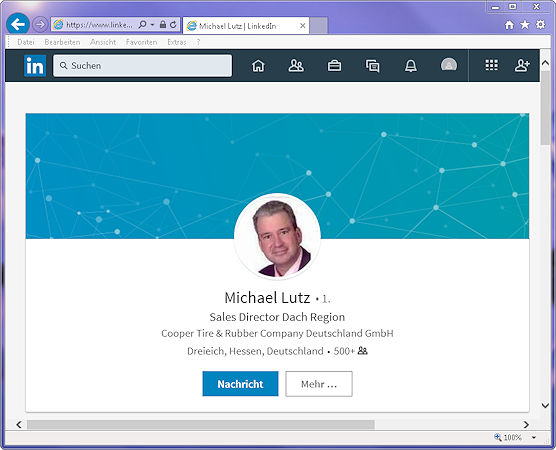
Task: Open the browser Tools gear icon
Action: tap(540, 24)
